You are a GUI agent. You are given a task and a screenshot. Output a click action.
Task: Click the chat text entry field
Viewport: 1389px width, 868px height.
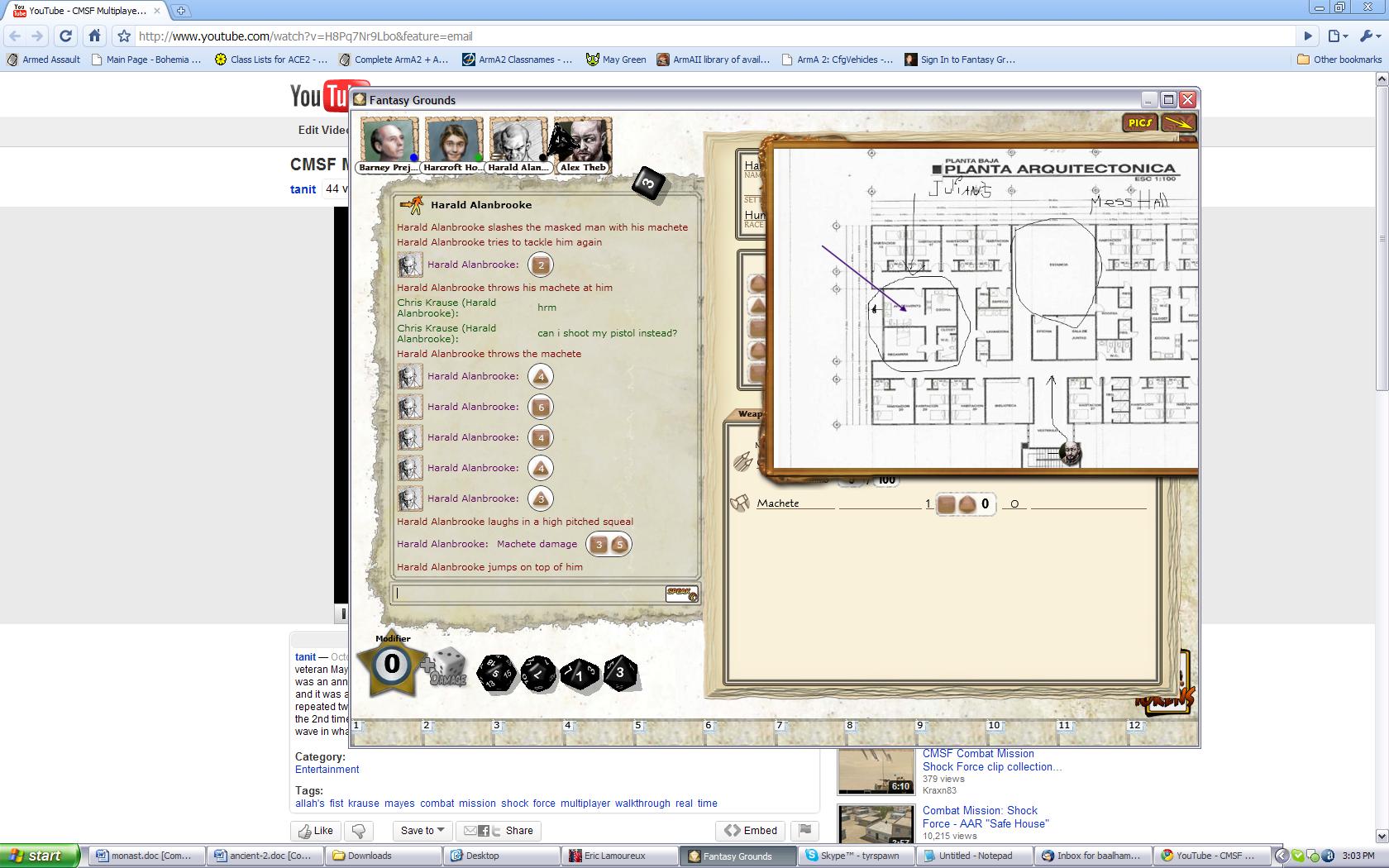pyautogui.click(x=529, y=594)
